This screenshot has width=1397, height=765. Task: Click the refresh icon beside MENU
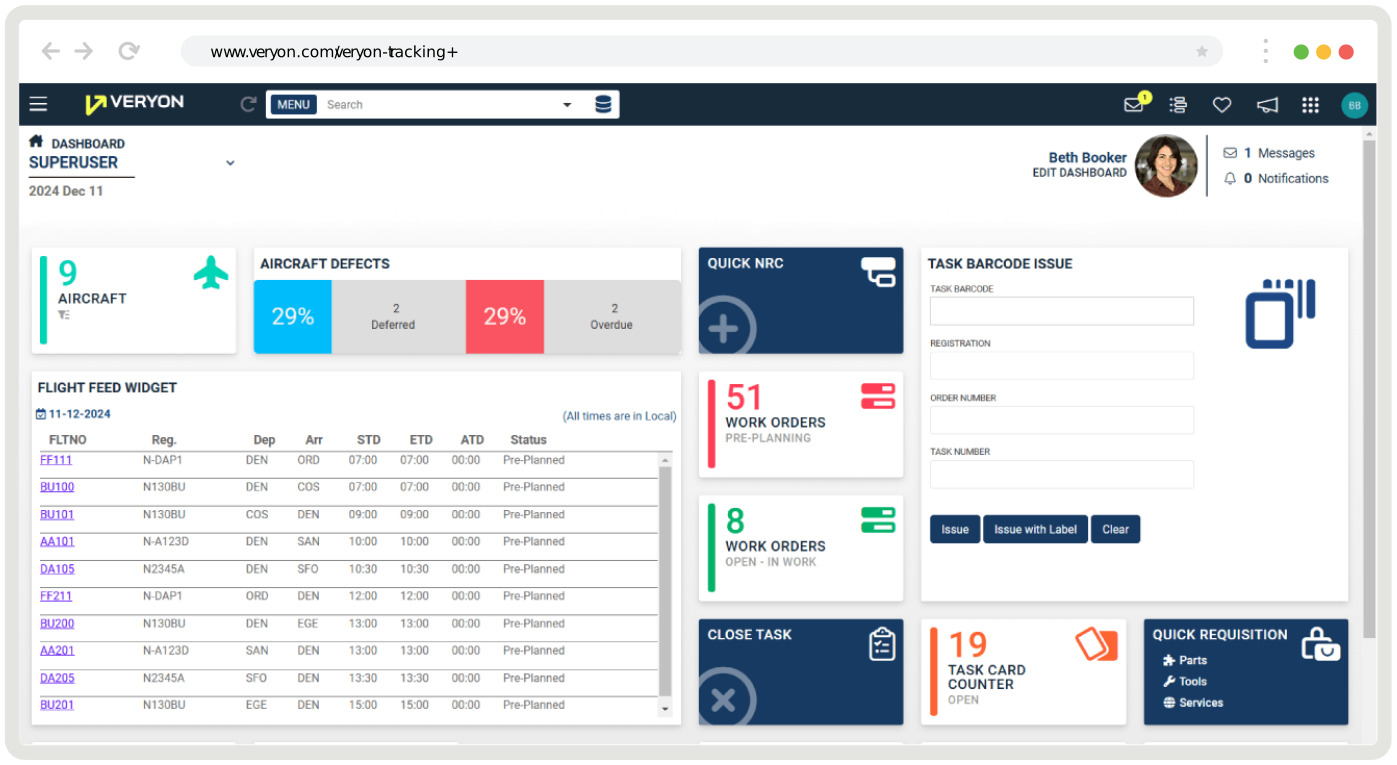[x=248, y=104]
